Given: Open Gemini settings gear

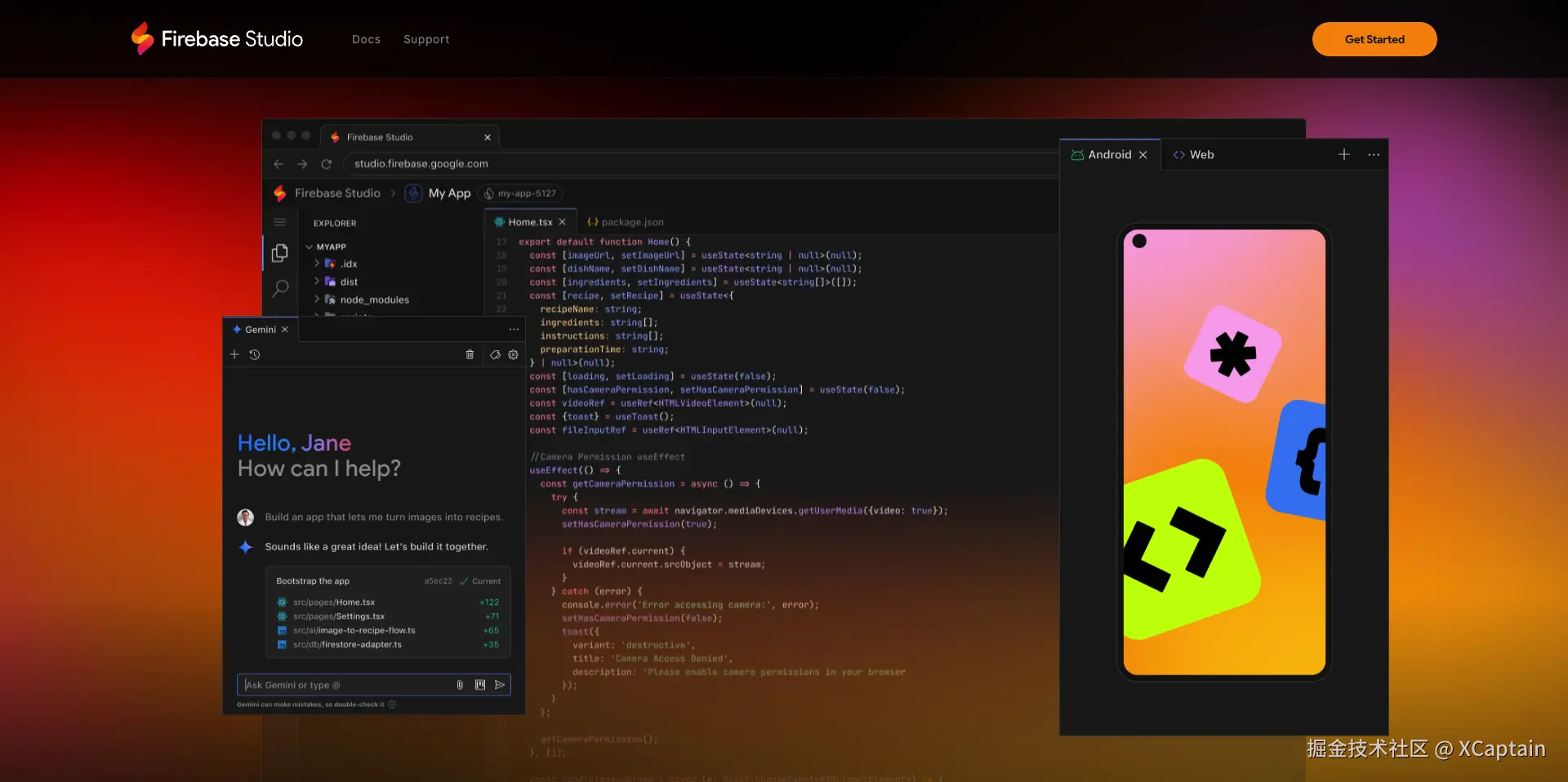Looking at the screenshot, I should click(514, 354).
